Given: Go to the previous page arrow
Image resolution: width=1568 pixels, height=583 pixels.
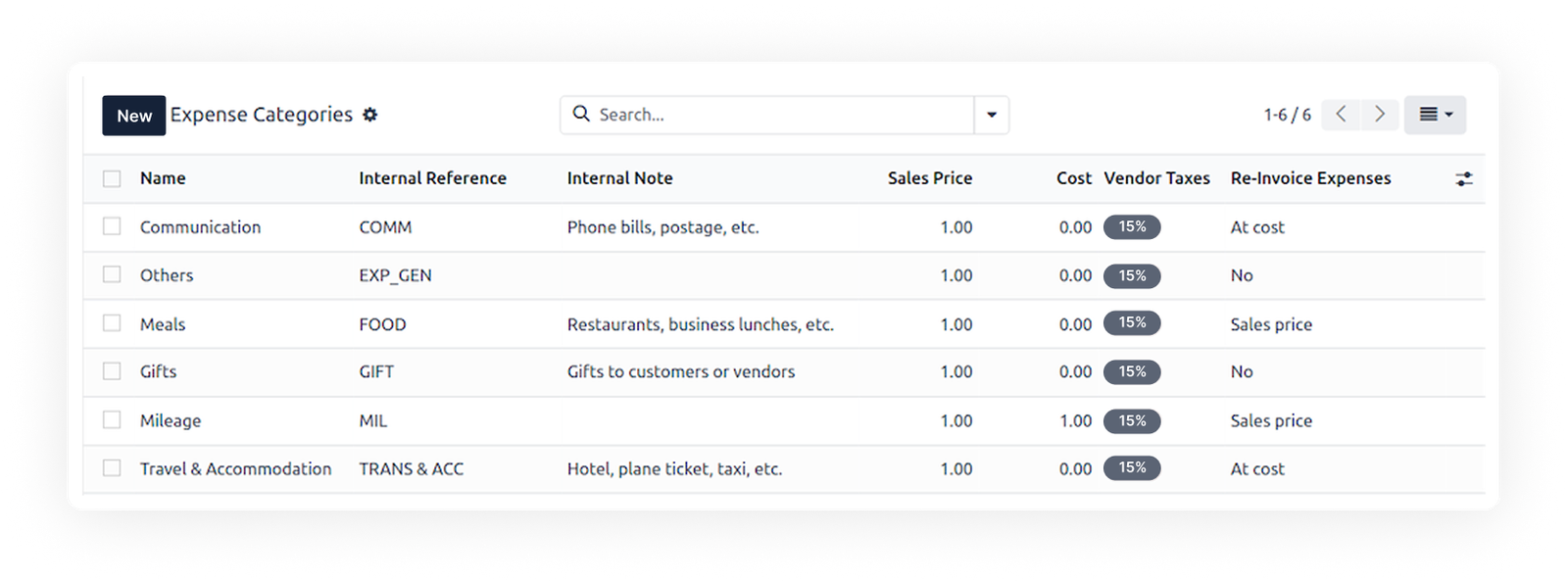Looking at the screenshot, I should click(1341, 115).
